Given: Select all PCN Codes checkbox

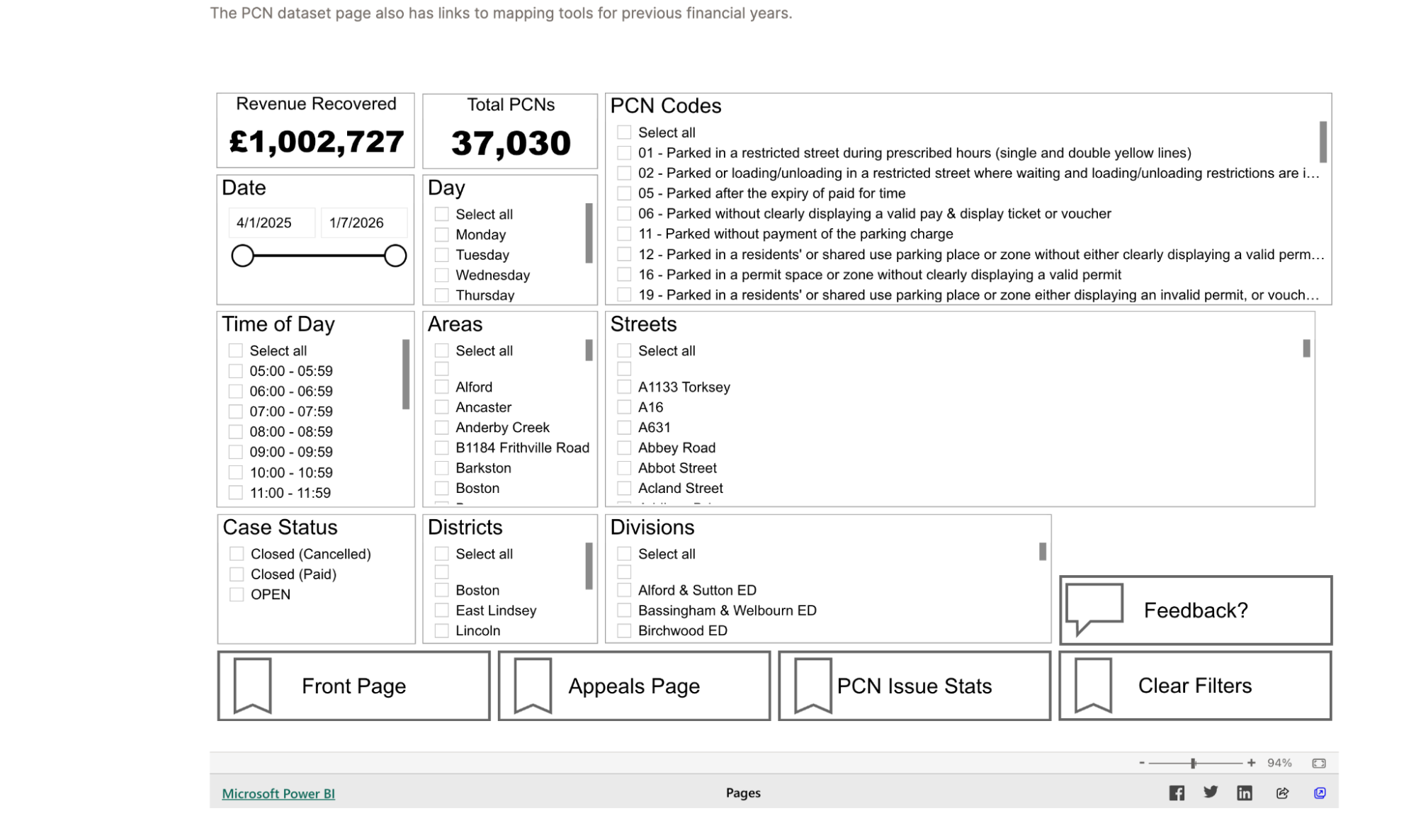Looking at the screenshot, I should click(x=624, y=132).
